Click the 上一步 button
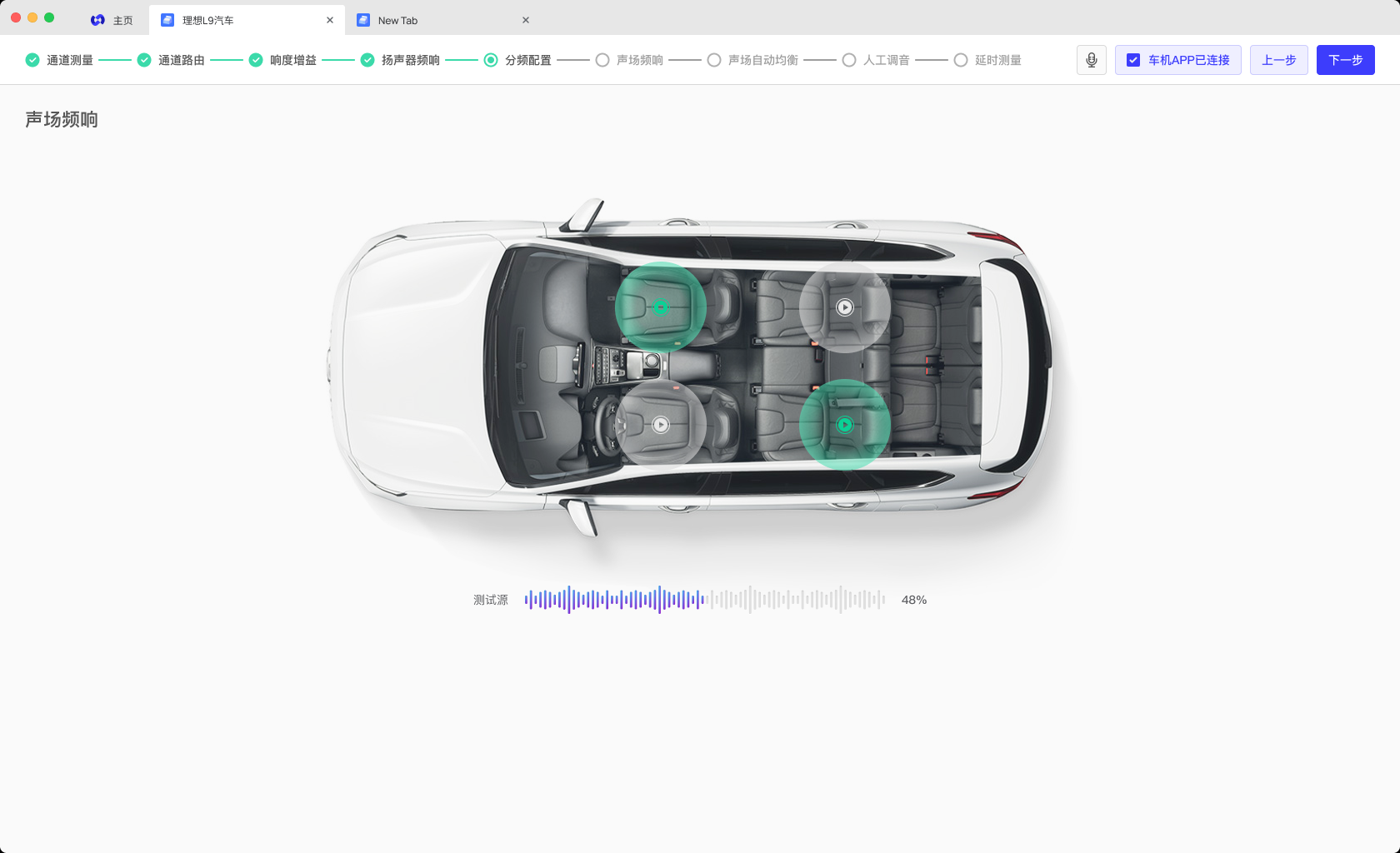 pos(1279,60)
